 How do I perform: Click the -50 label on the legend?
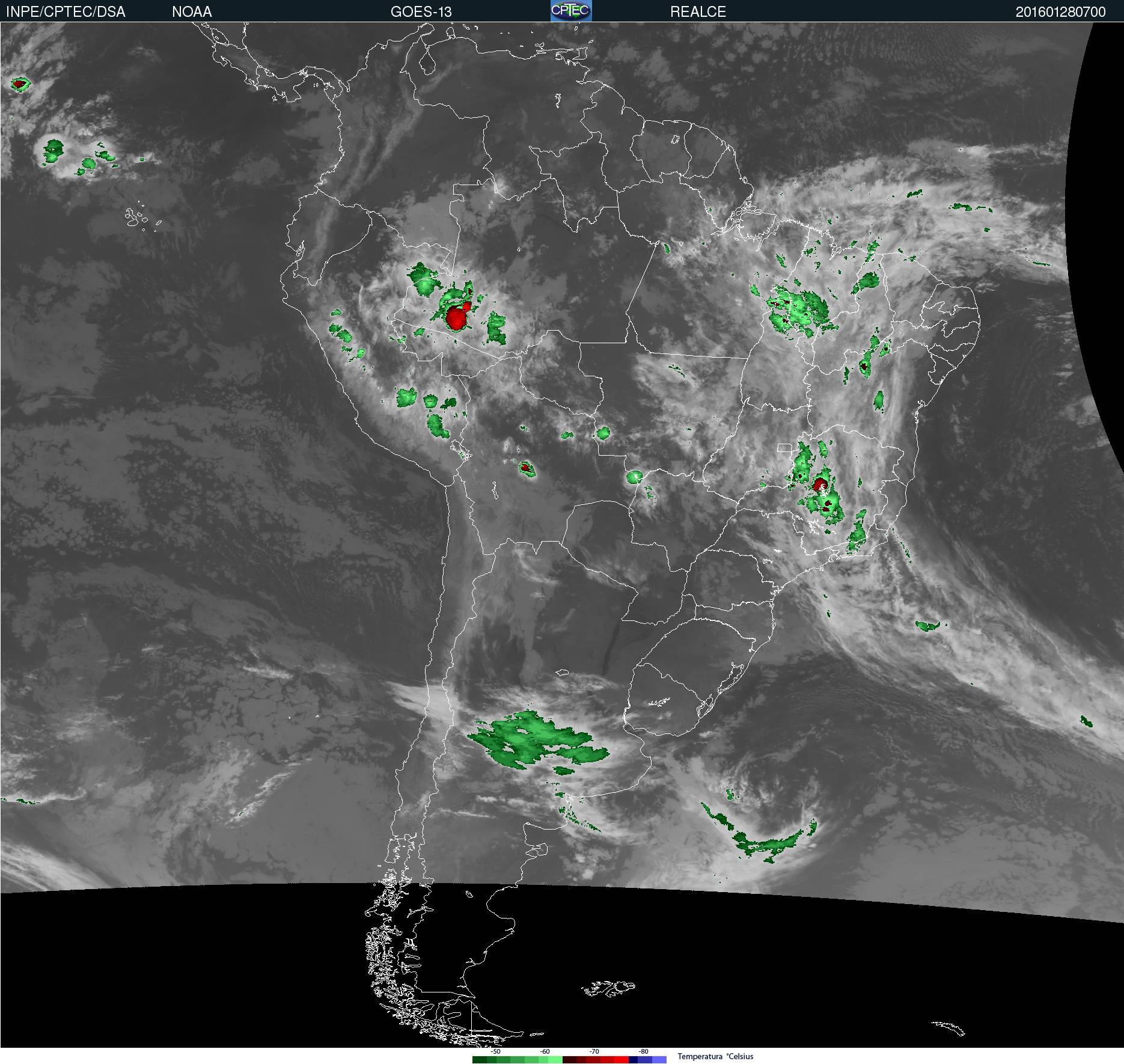click(x=496, y=1051)
